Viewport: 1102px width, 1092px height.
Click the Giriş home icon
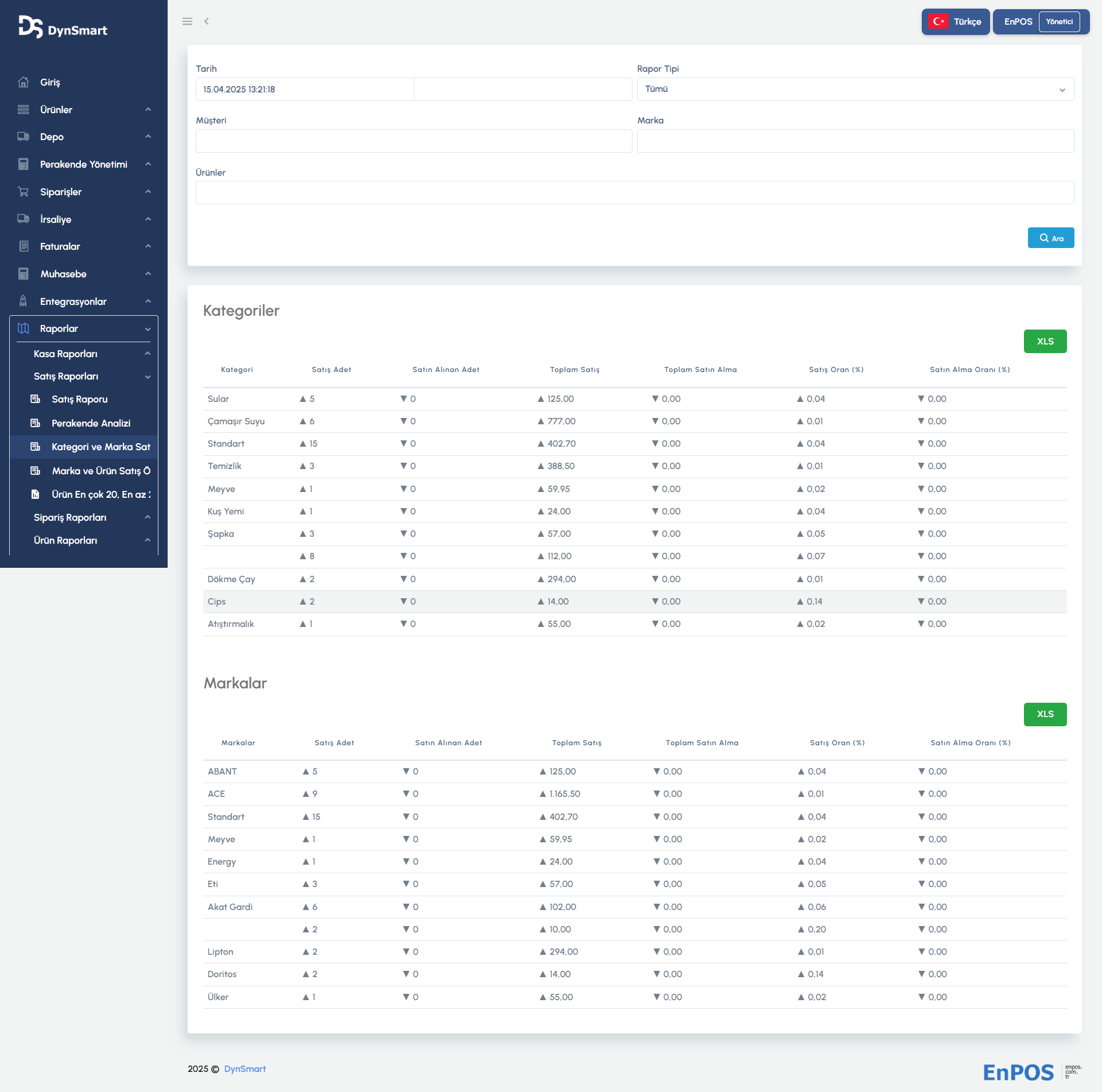click(x=23, y=82)
